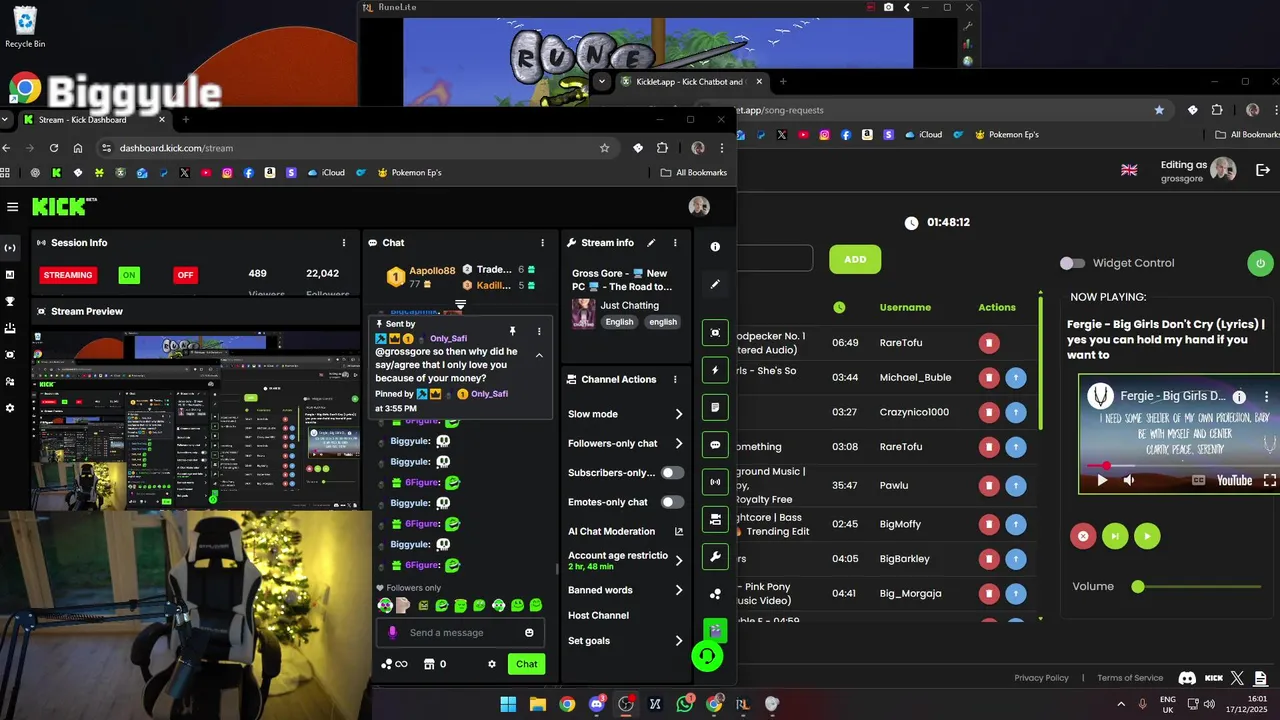The height and width of the screenshot is (720, 1280).
Task: Collapse pinned message chevron
Action: [539, 355]
